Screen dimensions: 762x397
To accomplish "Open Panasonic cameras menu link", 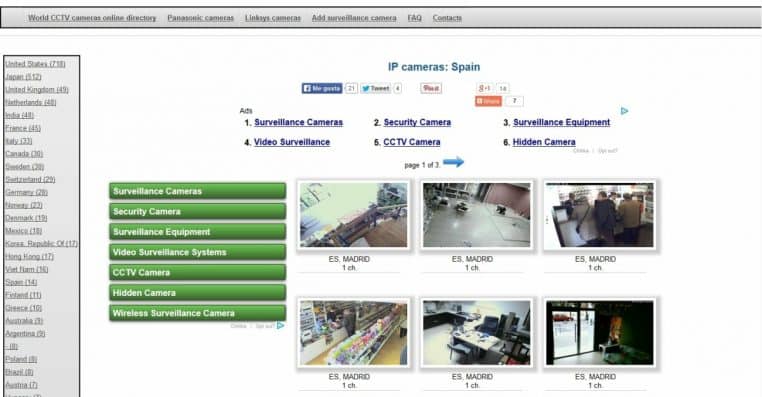I will (x=201, y=18).
